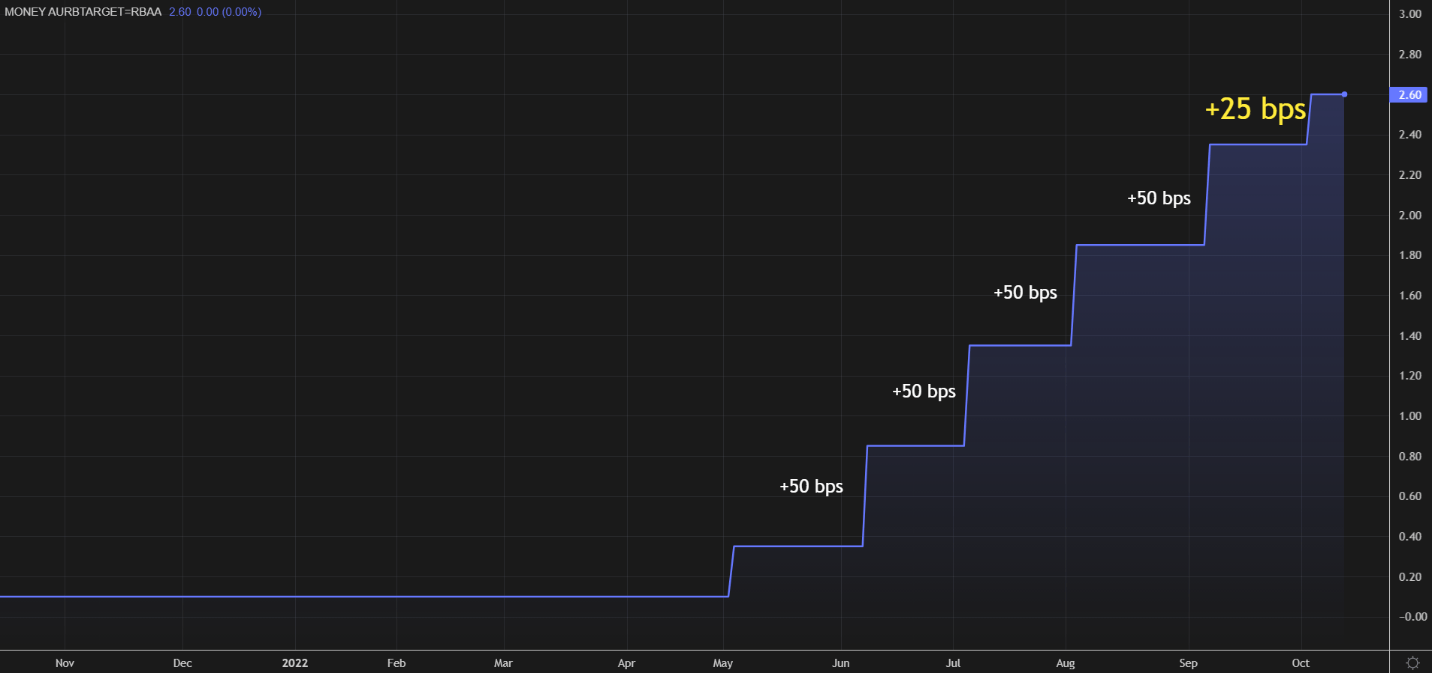This screenshot has width=1432, height=673.
Task: Click the Oct label on time axis
Action: point(1300,663)
